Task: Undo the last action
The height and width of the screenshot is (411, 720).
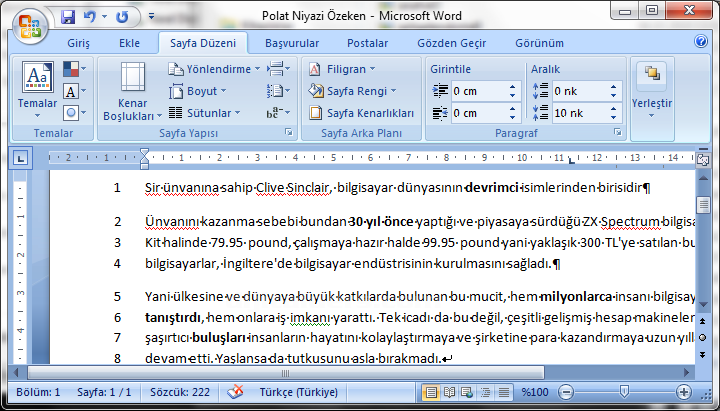Action: (90, 17)
